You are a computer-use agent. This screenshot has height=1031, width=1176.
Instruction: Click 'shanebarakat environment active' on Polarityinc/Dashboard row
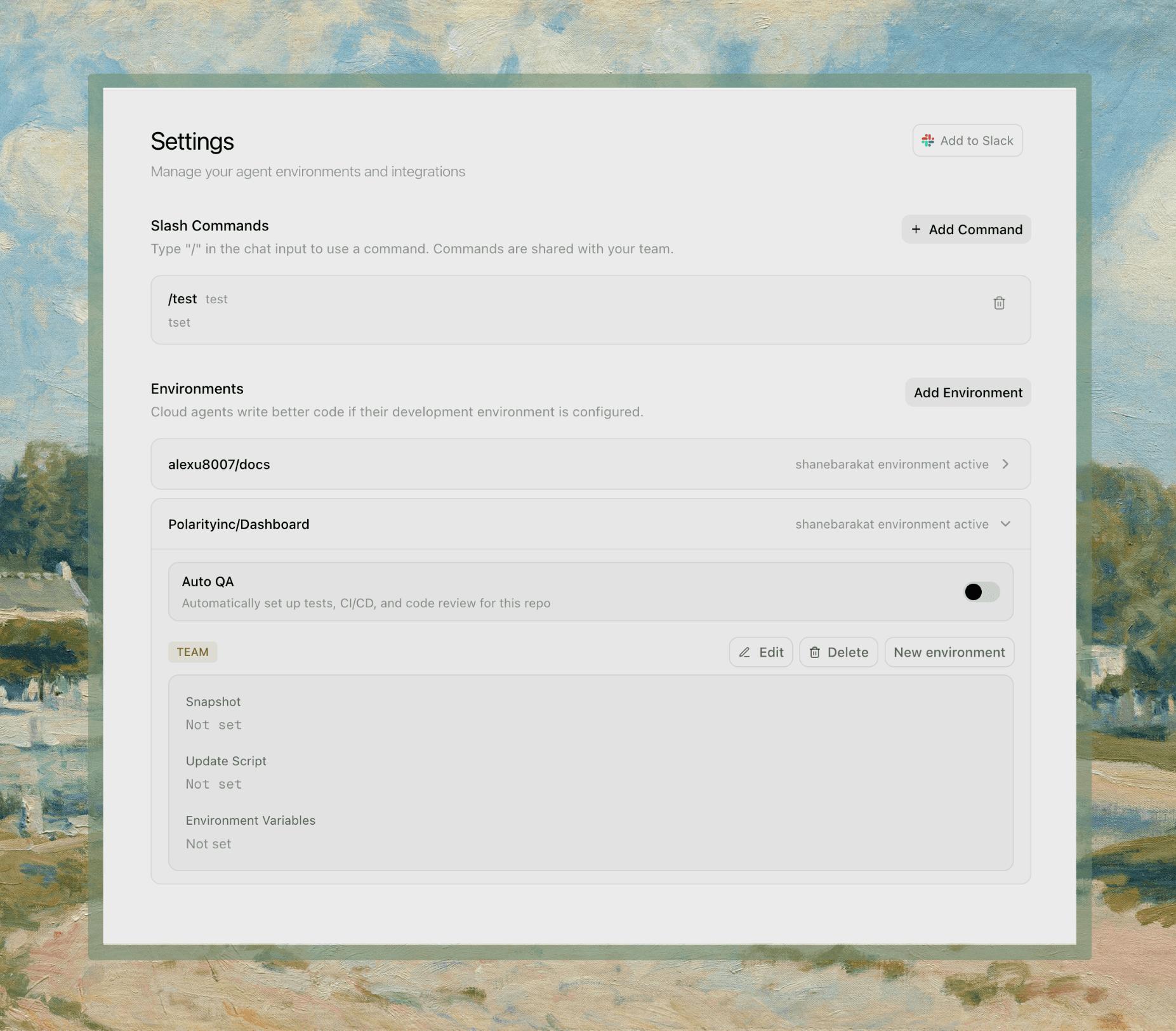pyautogui.click(x=892, y=524)
